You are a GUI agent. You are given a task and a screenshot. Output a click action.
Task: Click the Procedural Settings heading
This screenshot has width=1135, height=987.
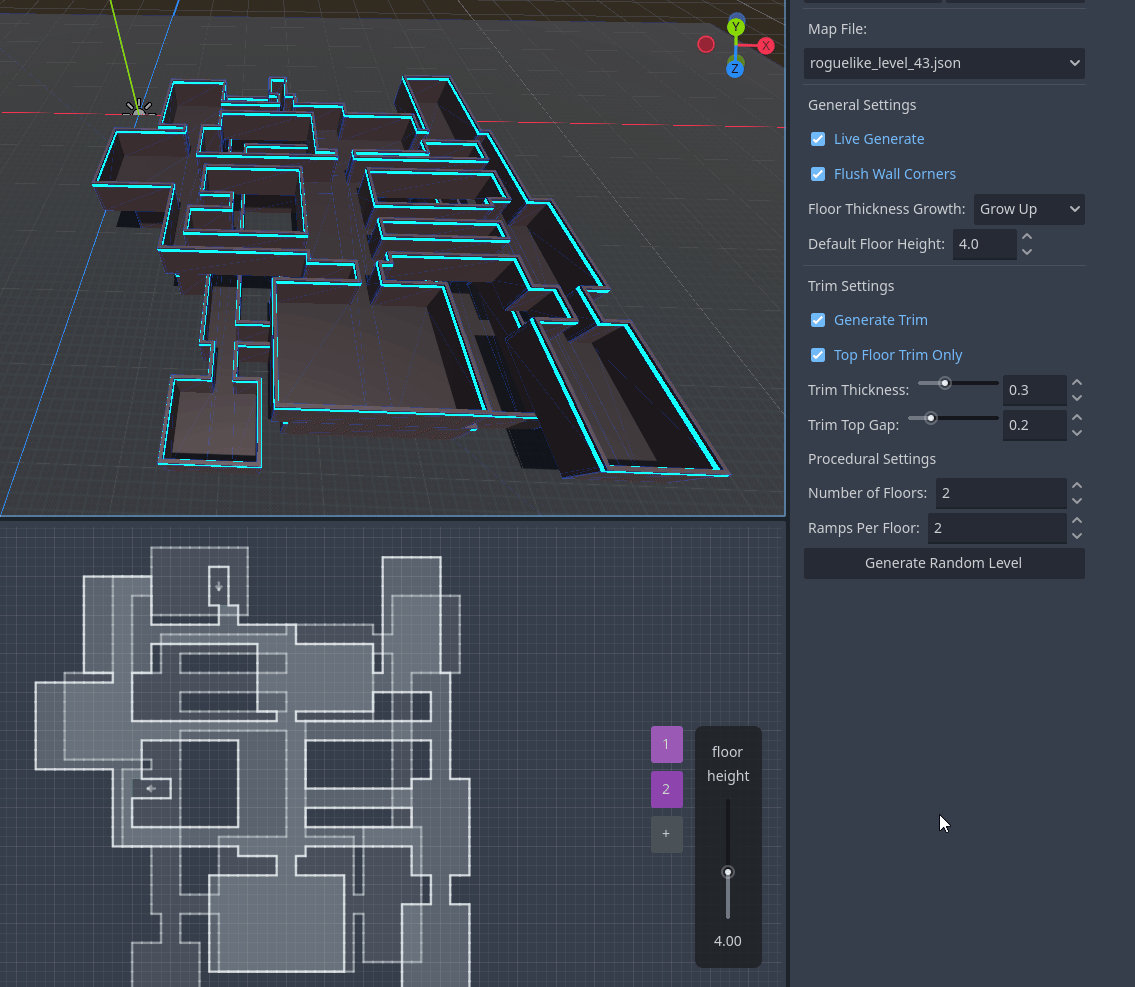(872, 459)
